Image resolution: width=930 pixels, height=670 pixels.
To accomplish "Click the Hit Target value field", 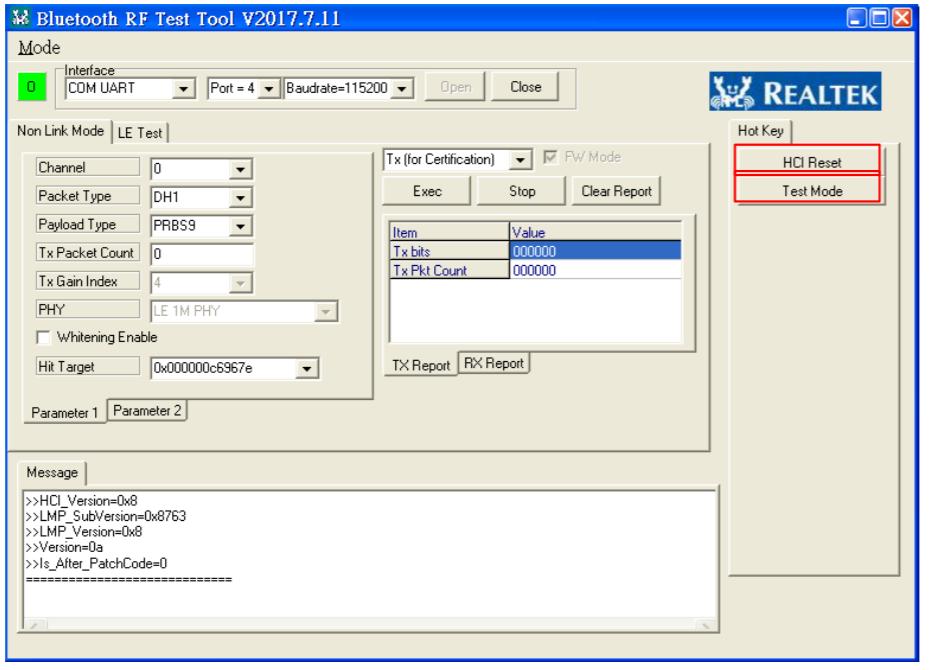I will [x=224, y=369].
